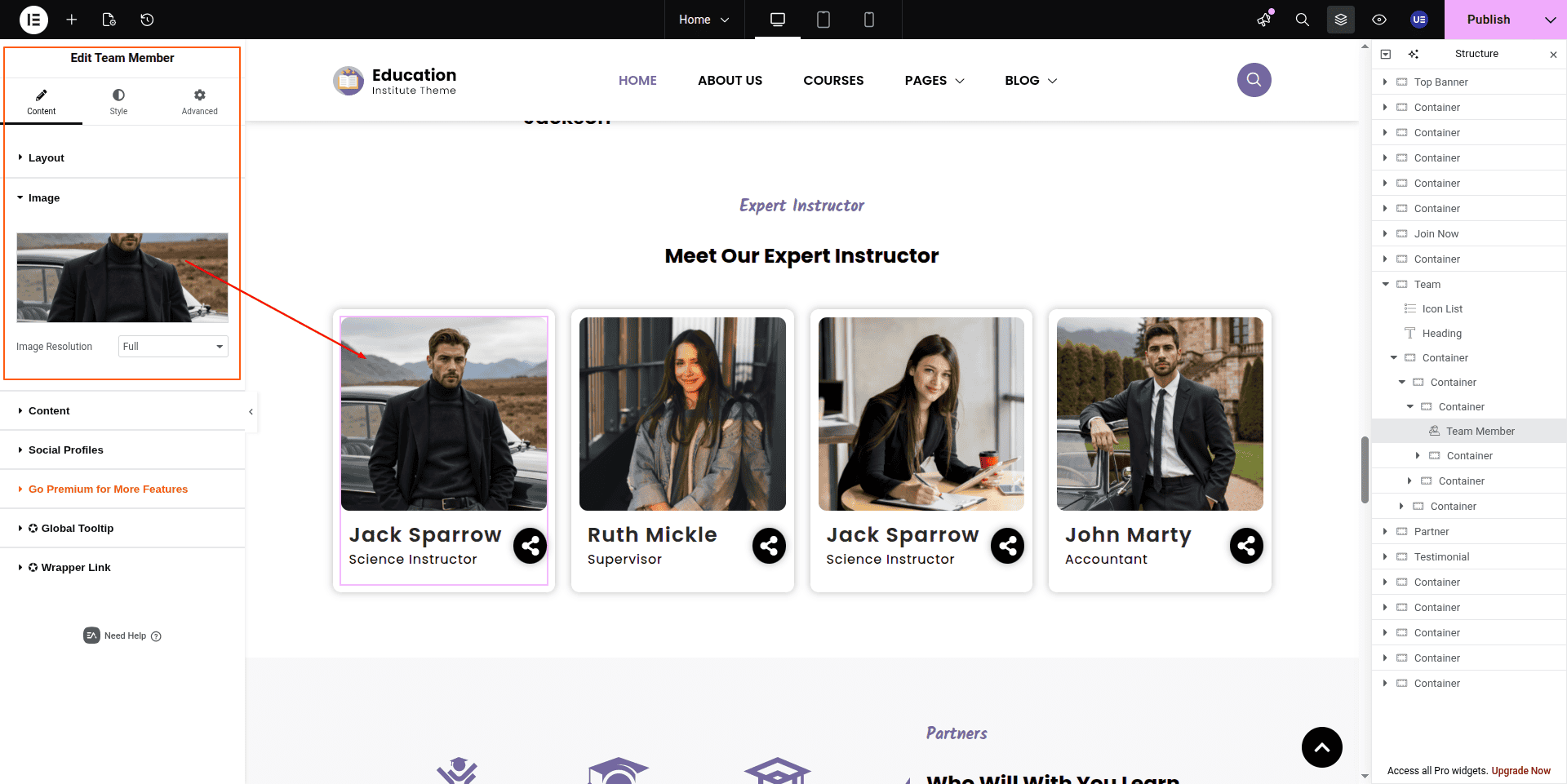Switch to mobile responsive view

[869, 20]
